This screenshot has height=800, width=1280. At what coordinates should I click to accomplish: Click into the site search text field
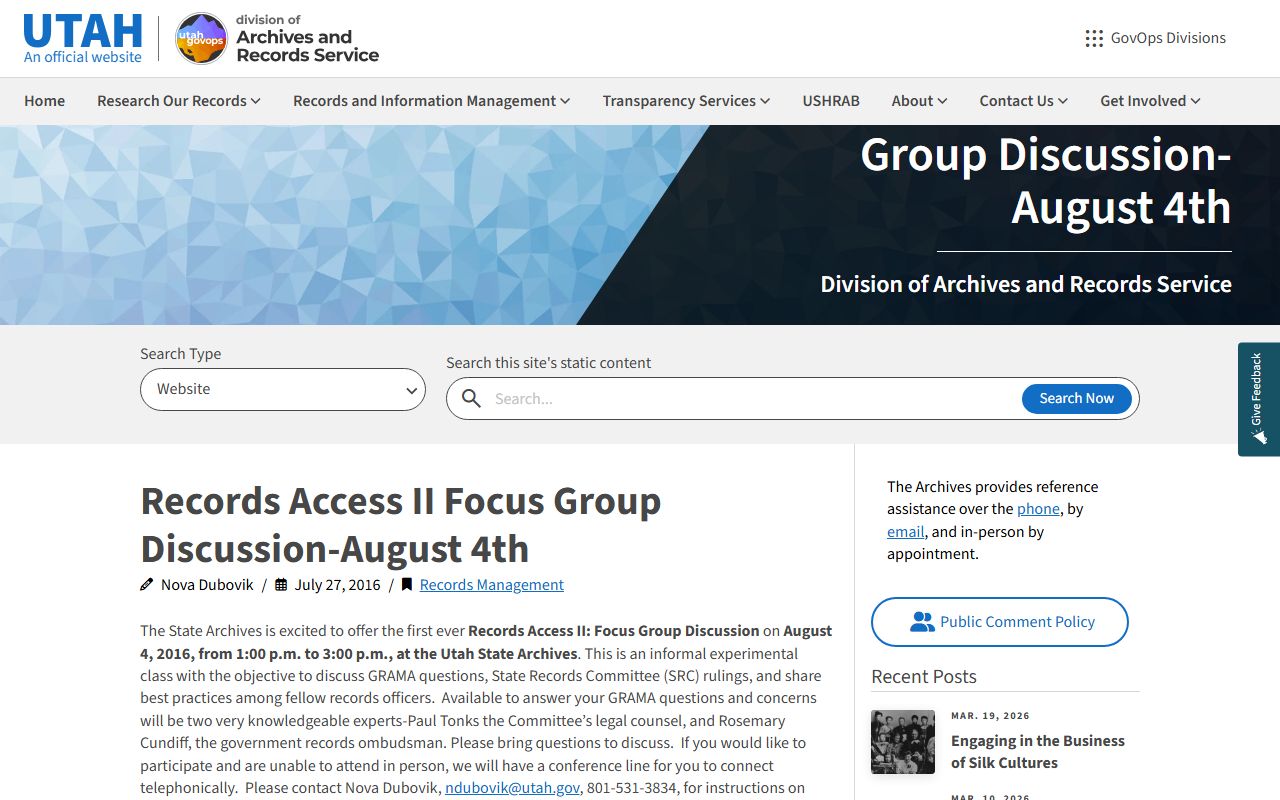(x=750, y=398)
